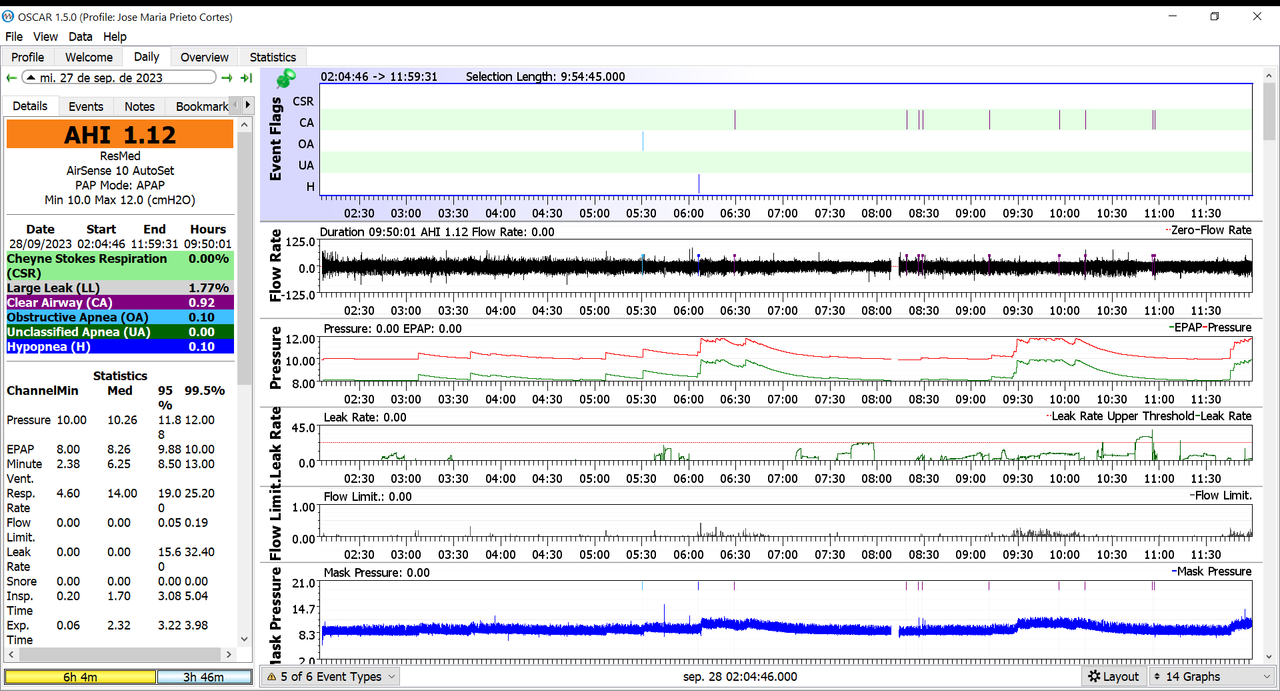Click the OSCAR application icon in title bar
This screenshot has height=691, width=1280.
click(9, 16)
